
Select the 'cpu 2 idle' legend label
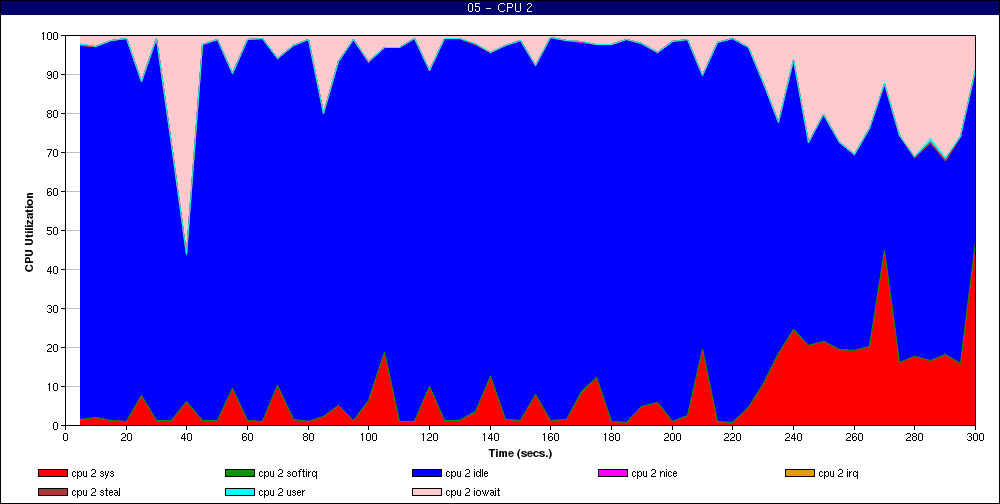click(x=467, y=474)
